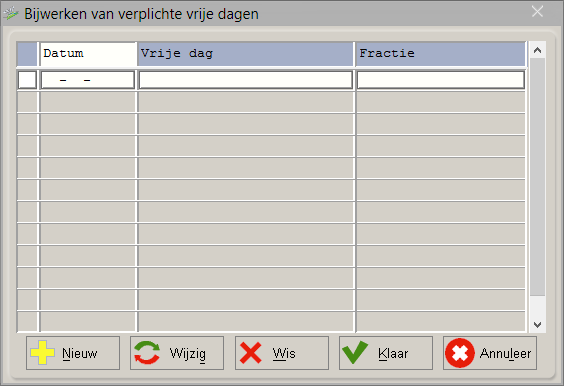Select the Fractie column header
Viewport: 564px width, 386px height.
coord(440,54)
